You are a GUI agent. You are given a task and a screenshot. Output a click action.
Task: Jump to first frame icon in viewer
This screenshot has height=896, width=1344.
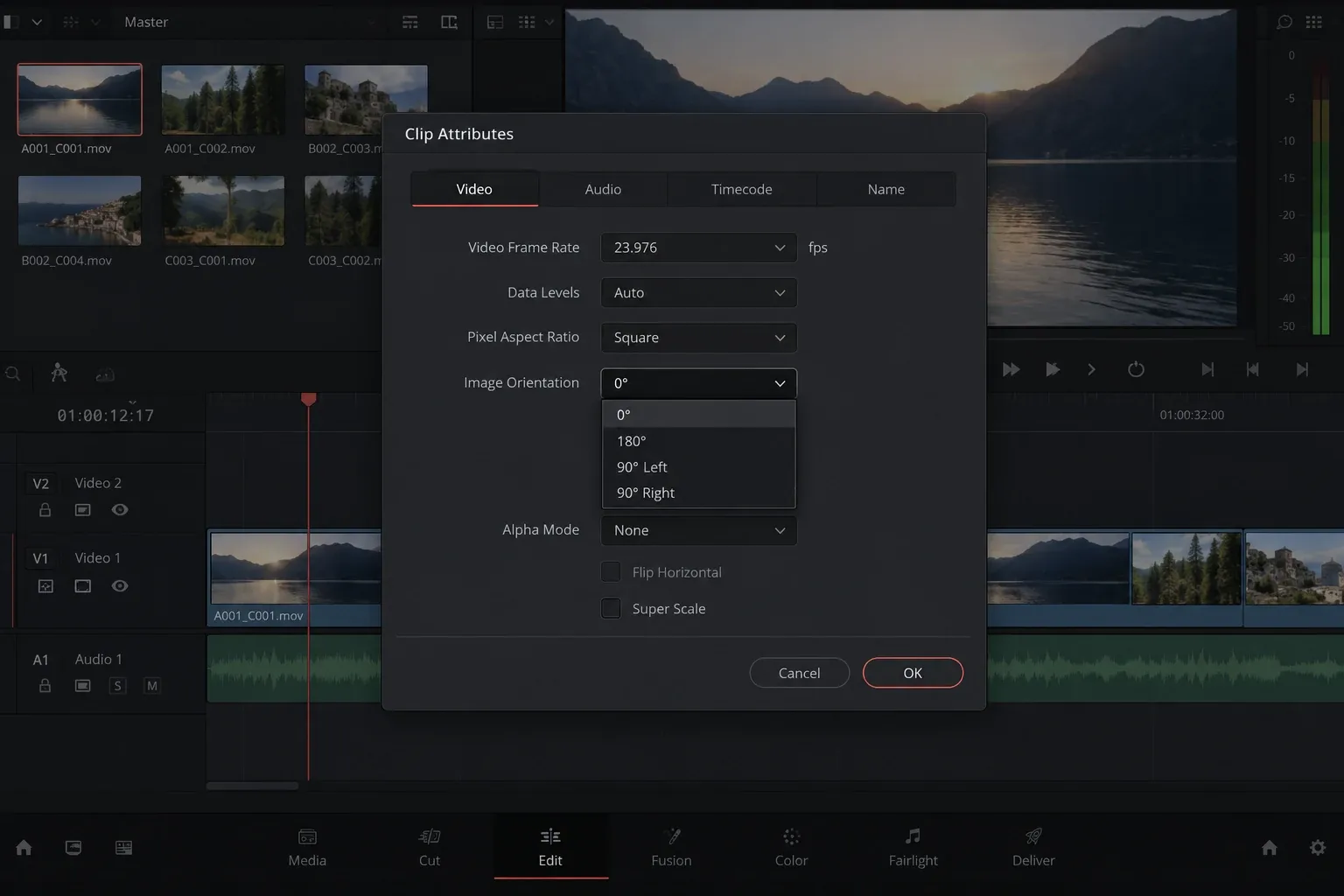(x=1252, y=369)
